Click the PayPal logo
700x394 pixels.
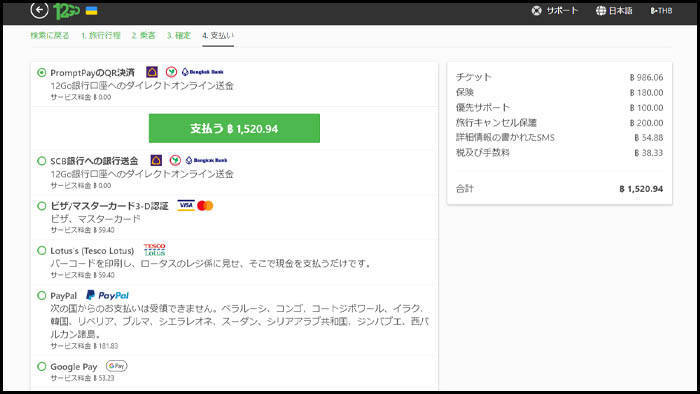[x=107, y=295]
